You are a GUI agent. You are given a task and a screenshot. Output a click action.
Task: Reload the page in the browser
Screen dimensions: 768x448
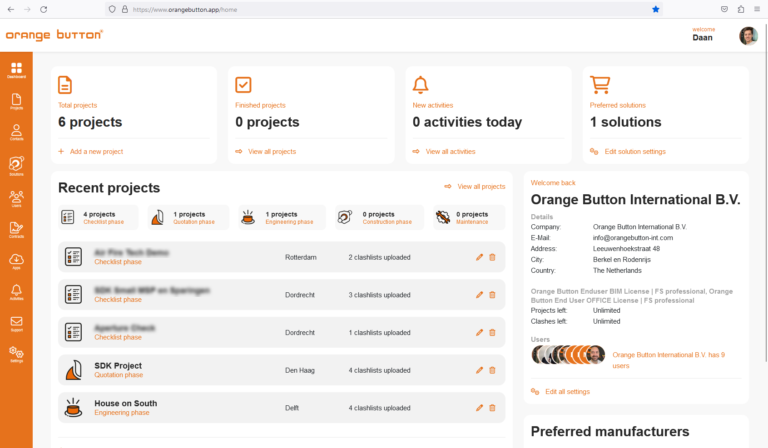(44, 9)
